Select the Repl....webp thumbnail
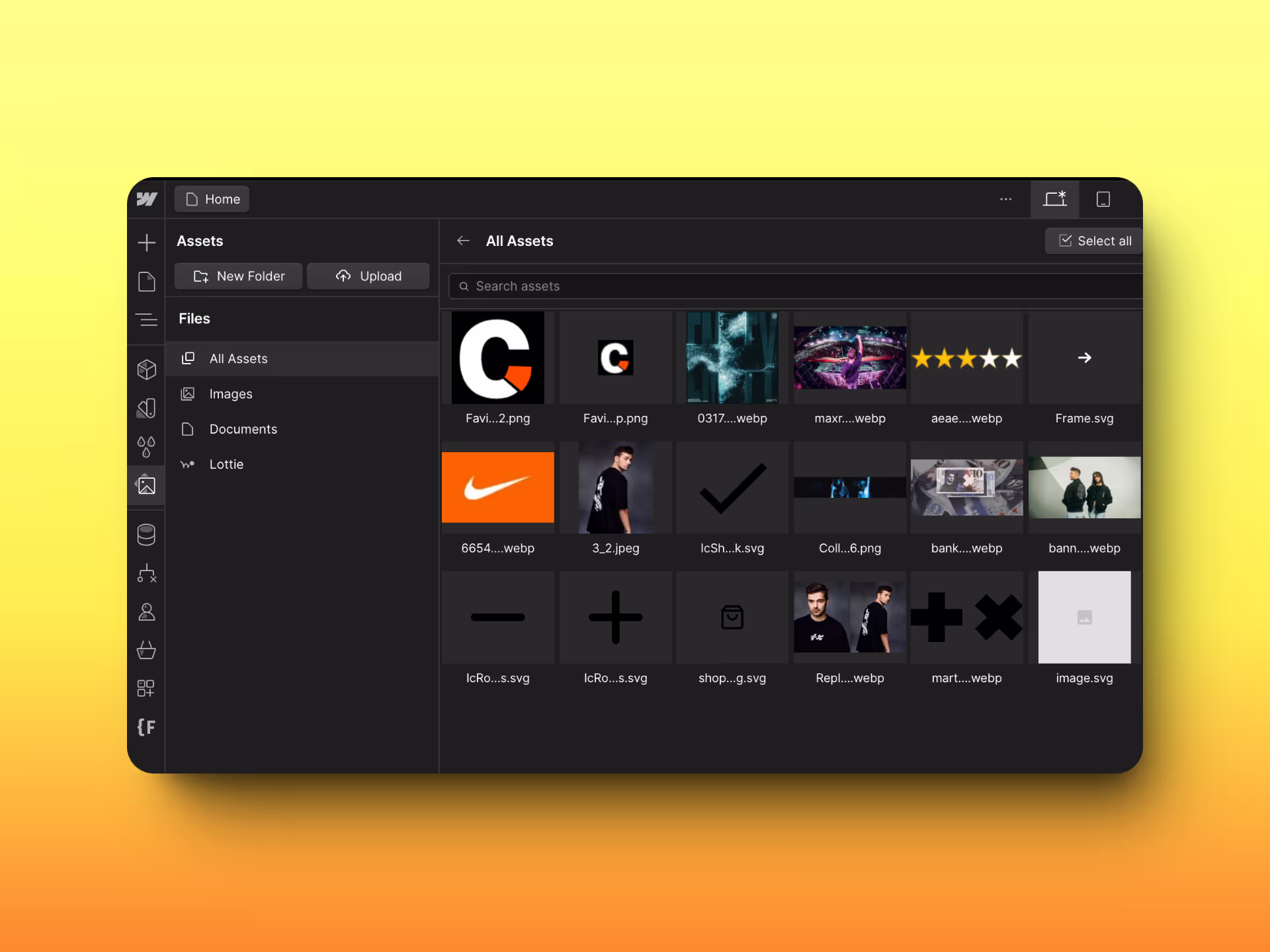This screenshot has height=952, width=1270. point(850,617)
